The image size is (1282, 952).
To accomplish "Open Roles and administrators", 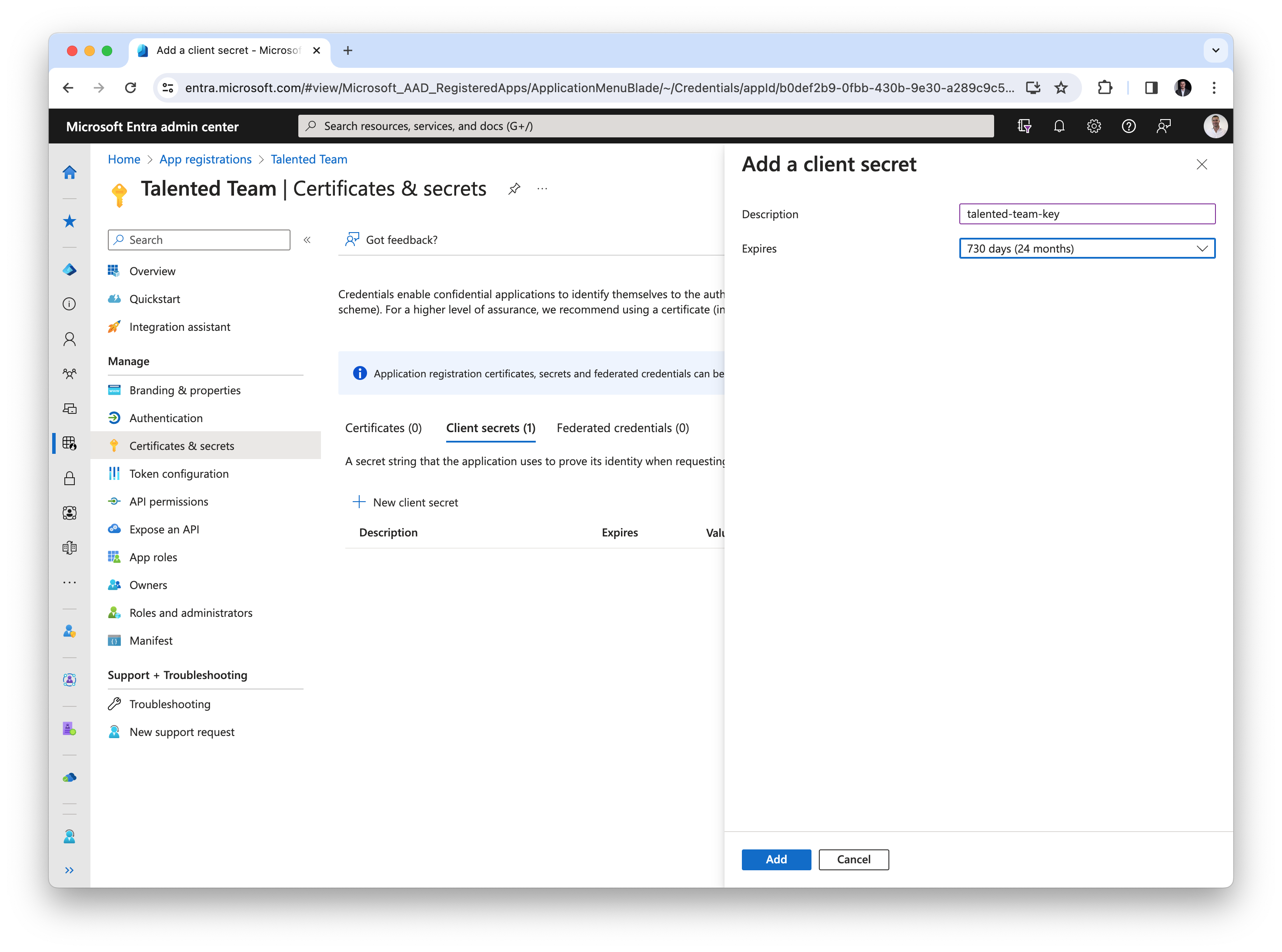I will point(190,612).
